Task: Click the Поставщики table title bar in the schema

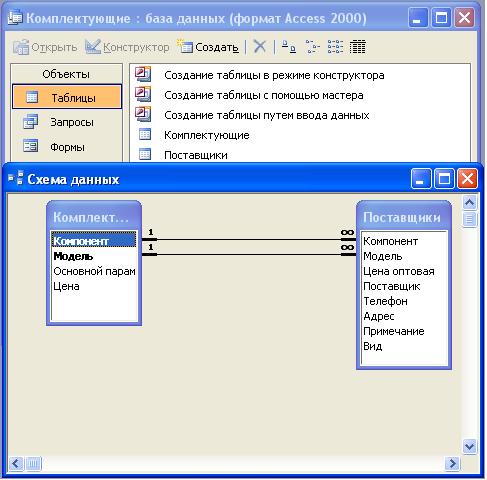Action: coord(404,217)
